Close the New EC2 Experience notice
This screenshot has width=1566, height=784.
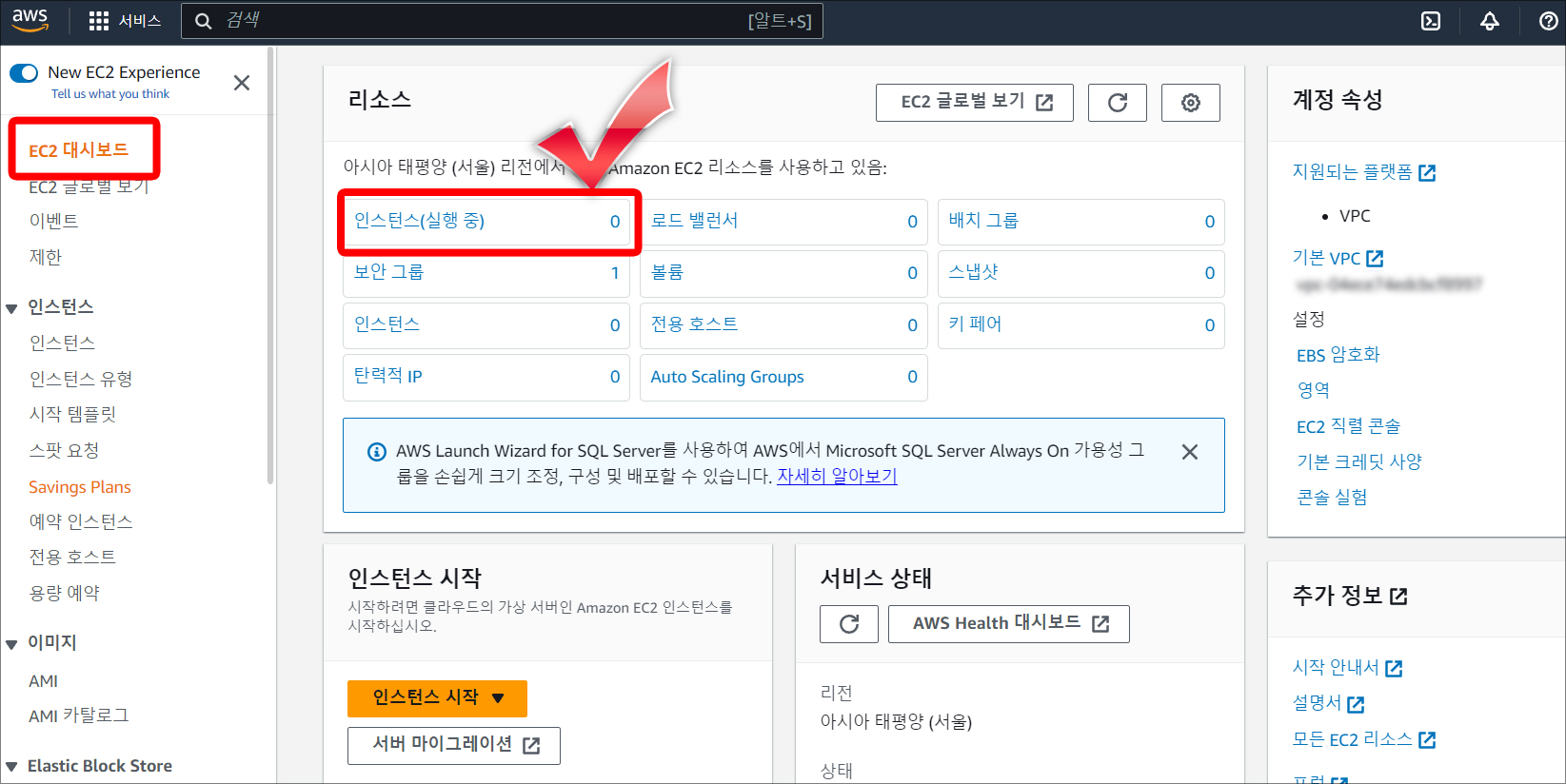click(242, 83)
